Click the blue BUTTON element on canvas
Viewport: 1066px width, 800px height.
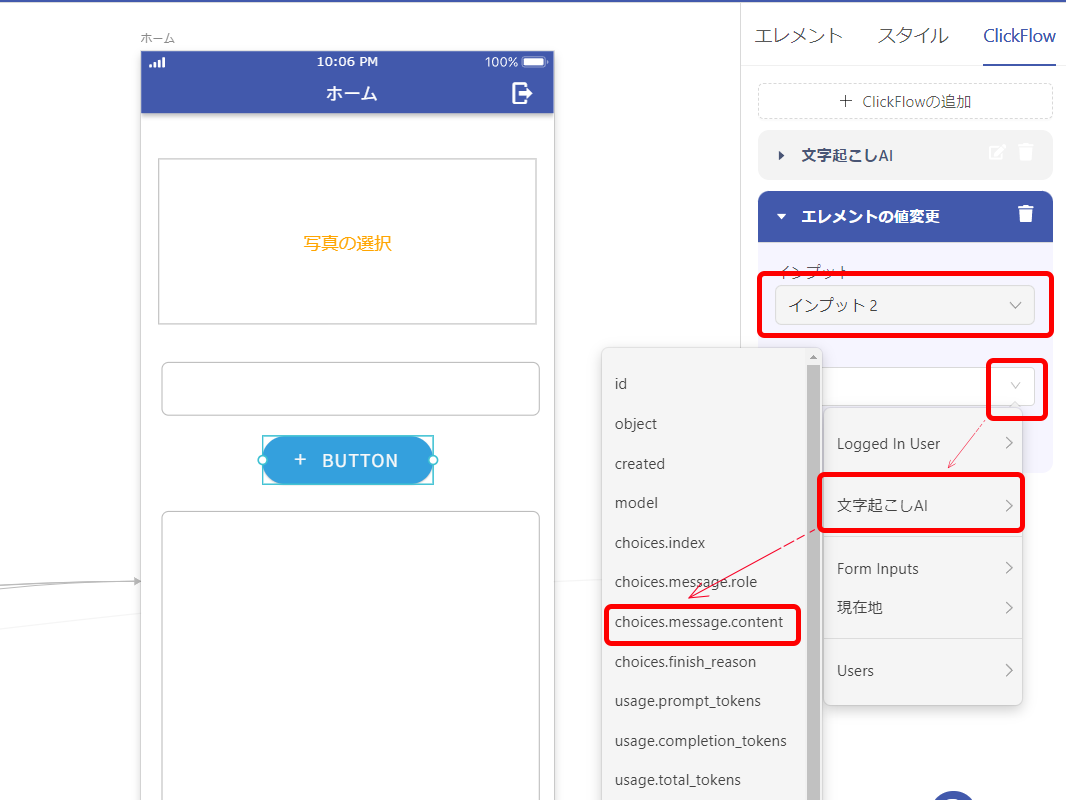(x=347, y=460)
